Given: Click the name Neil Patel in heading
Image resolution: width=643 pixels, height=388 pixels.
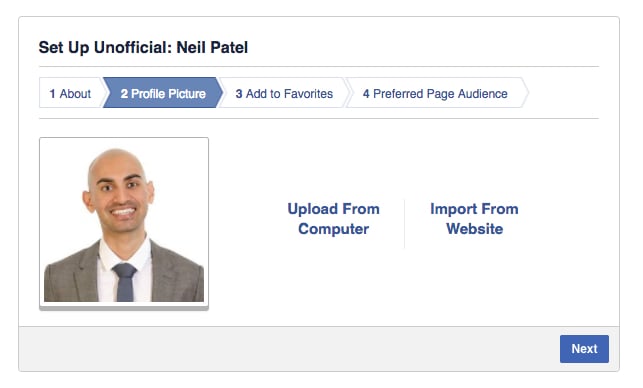Looking at the screenshot, I should tap(212, 47).
